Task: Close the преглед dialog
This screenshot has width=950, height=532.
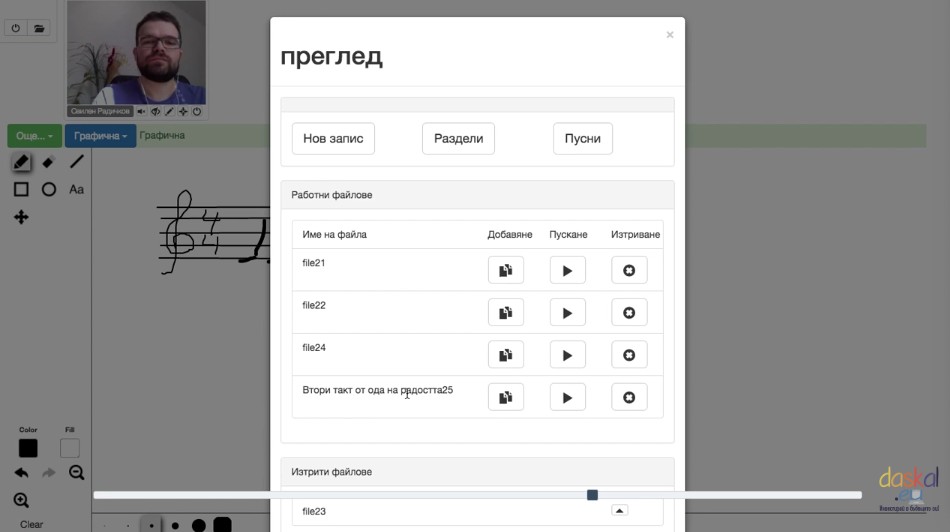Action: pyautogui.click(x=670, y=35)
